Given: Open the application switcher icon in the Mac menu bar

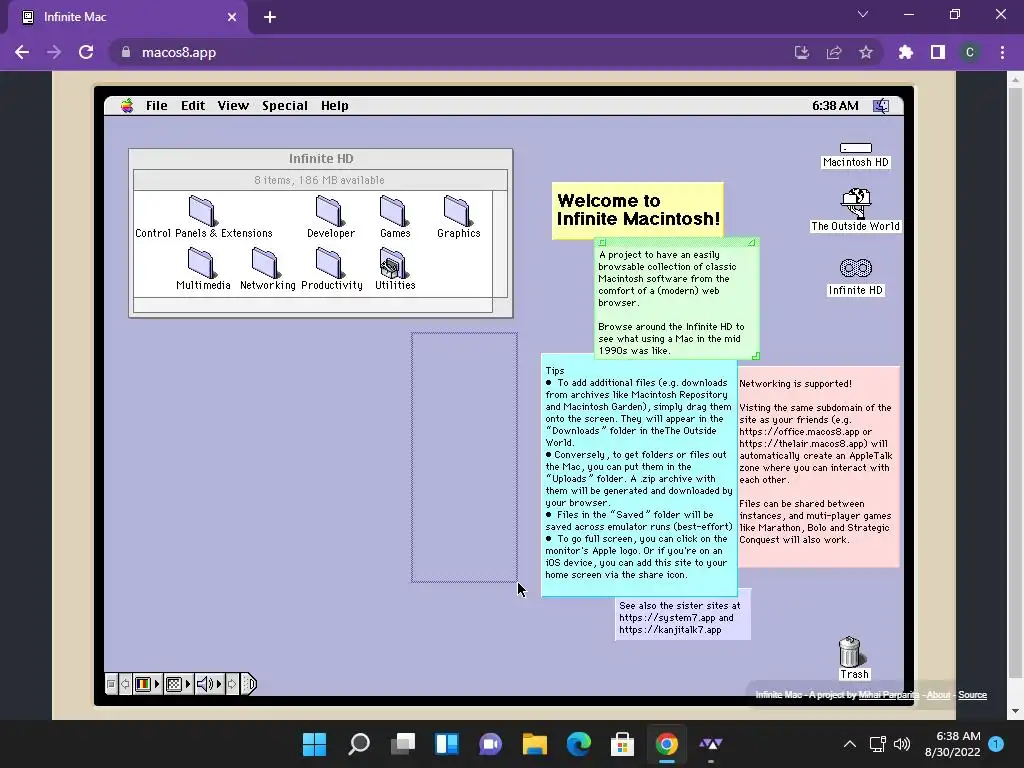Looking at the screenshot, I should click(881, 106).
